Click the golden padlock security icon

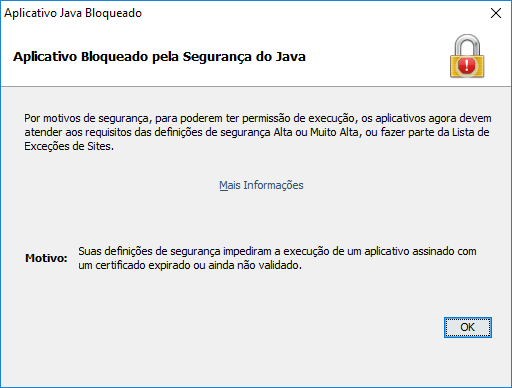click(467, 56)
